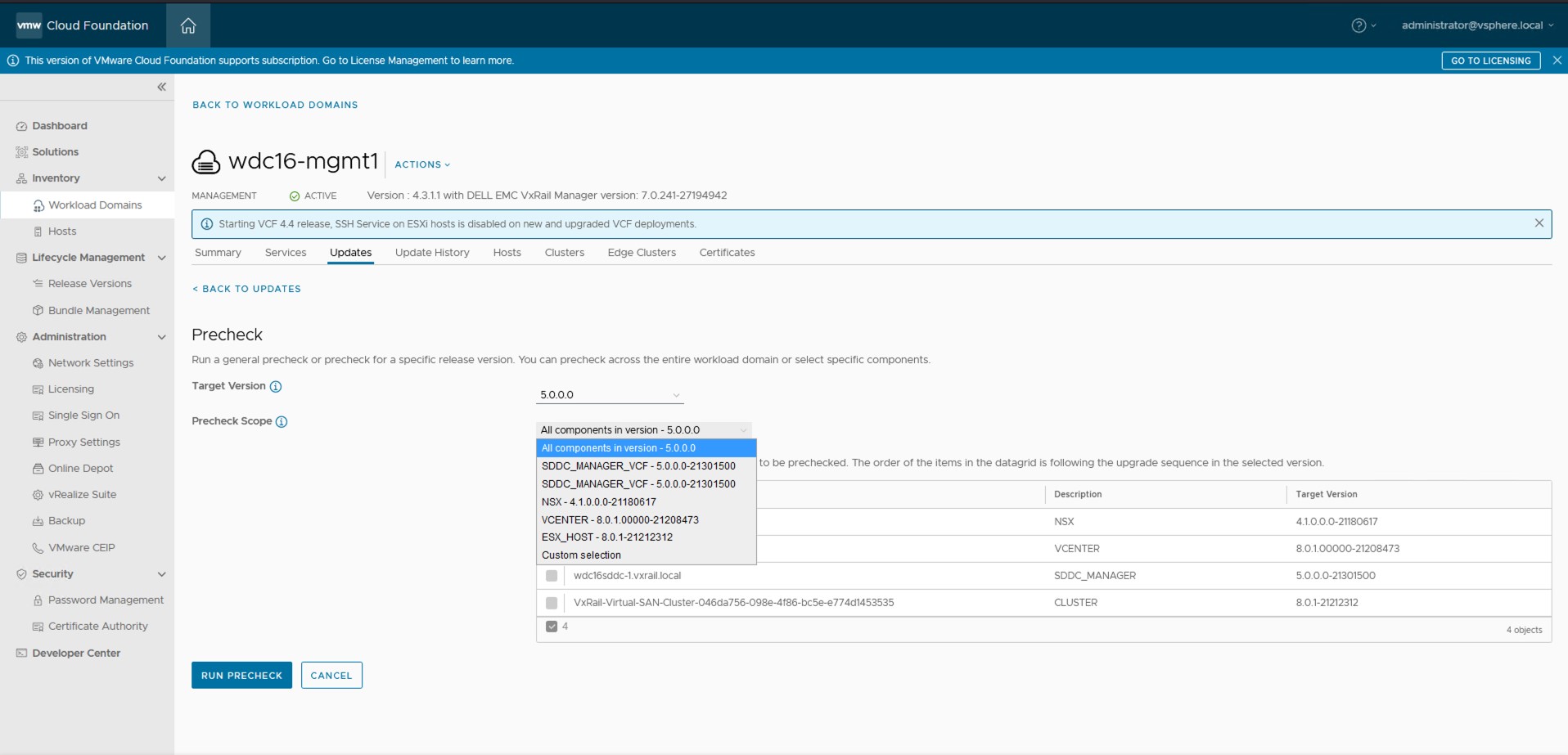This screenshot has height=755, width=1568.
Task: Dismiss the SSH Service info alert
Action: point(1539,223)
